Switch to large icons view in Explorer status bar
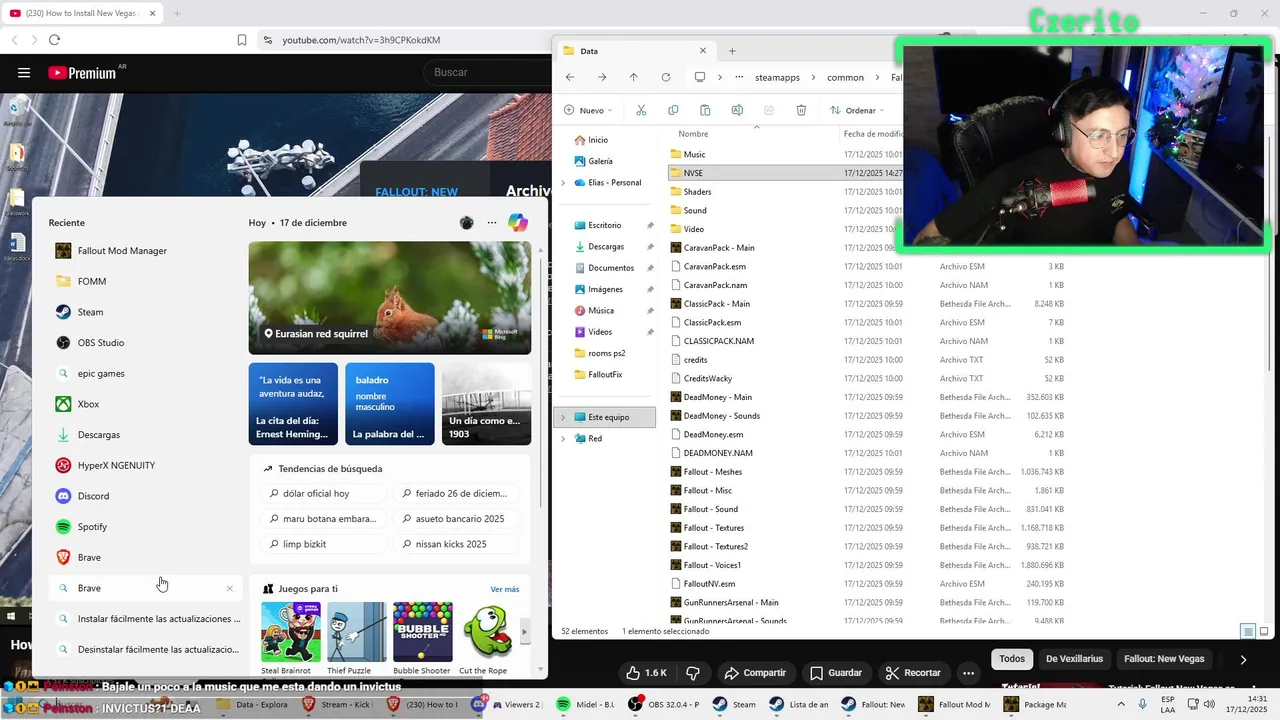The image size is (1280, 720). click(x=1264, y=631)
